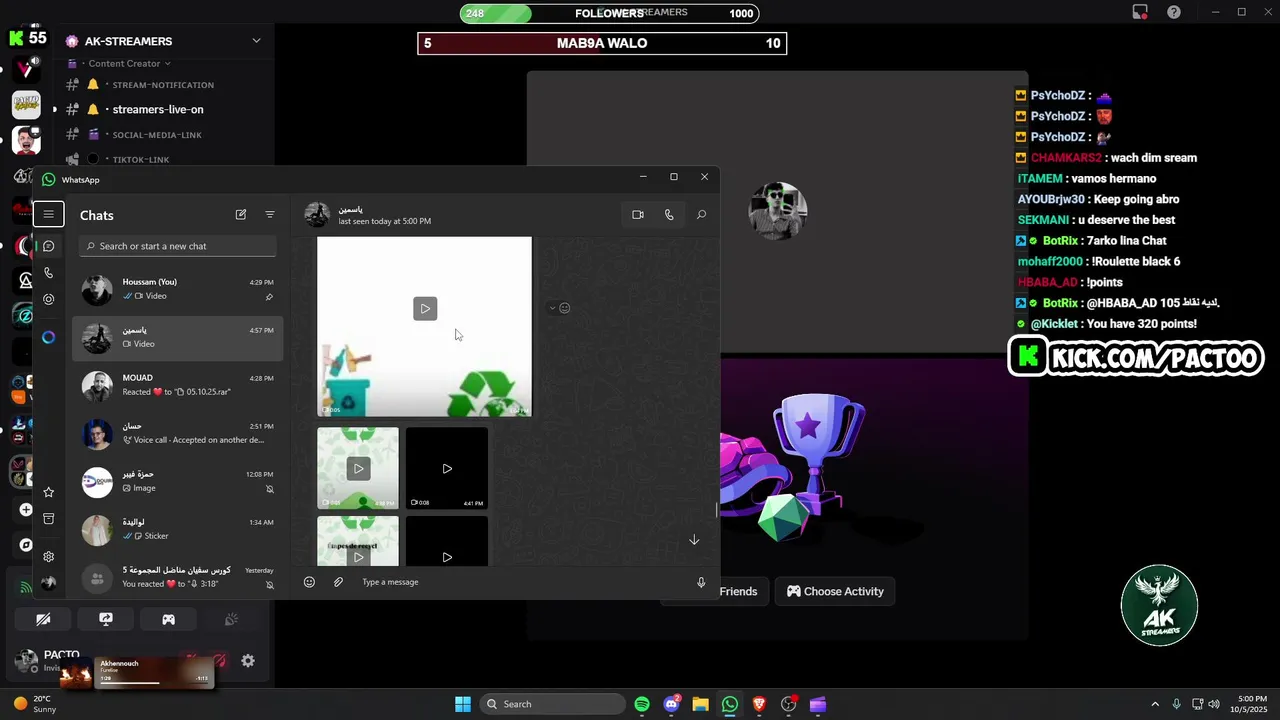
Task: Open File Explorer from the taskbar
Action: click(700, 704)
